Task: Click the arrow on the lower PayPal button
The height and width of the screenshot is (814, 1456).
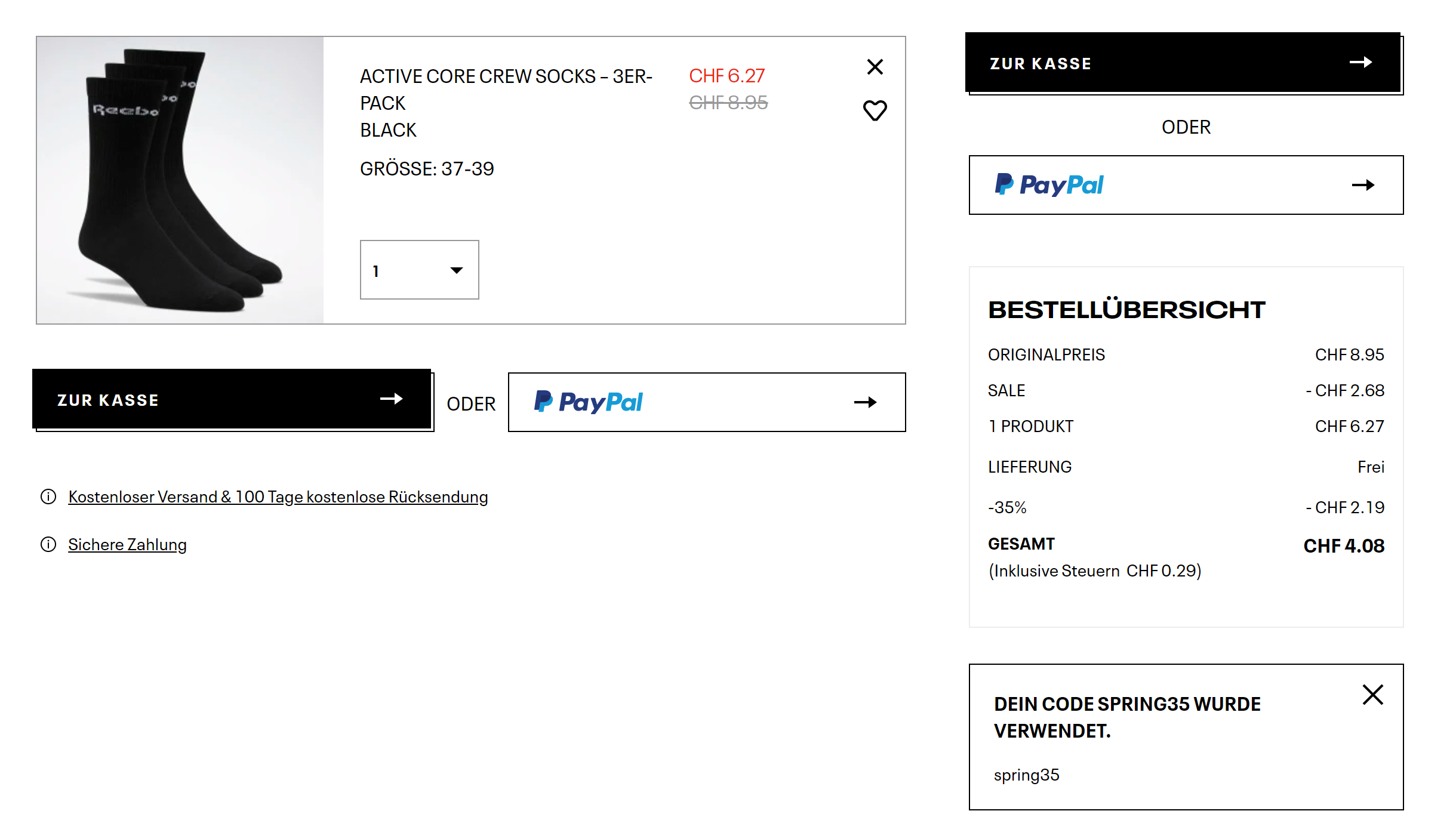Action: point(865,402)
